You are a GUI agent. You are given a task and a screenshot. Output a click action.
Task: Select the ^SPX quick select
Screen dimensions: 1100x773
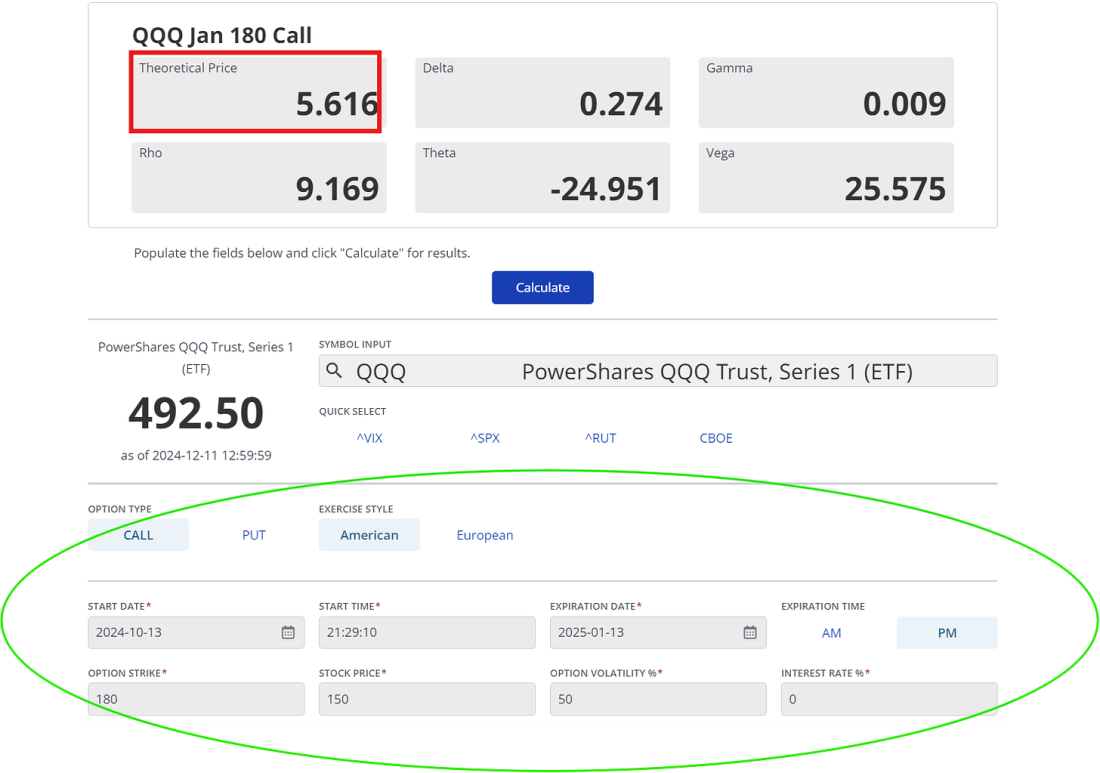(484, 437)
